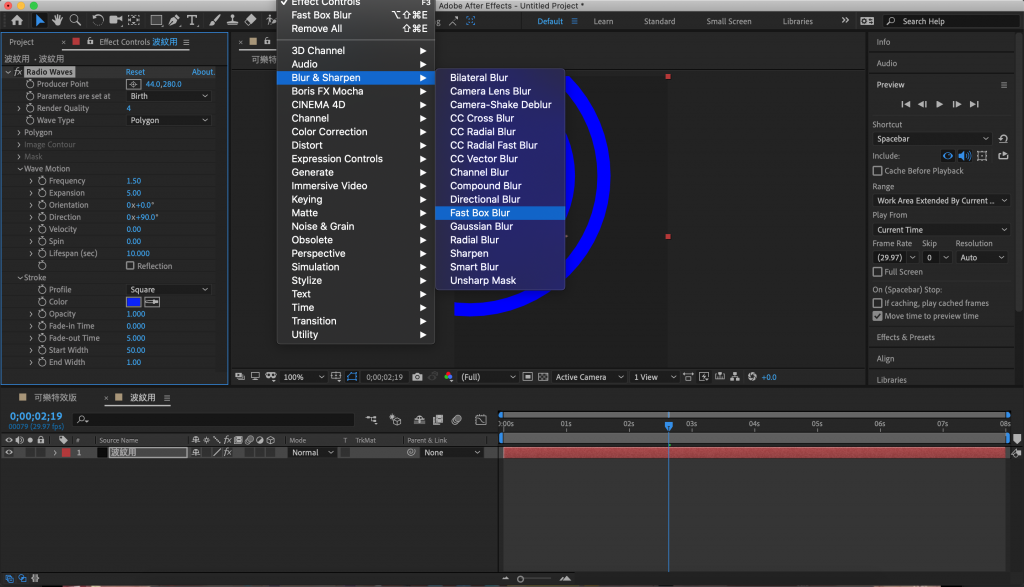
Task: Select the Unified Camera tool
Action: 116,20
